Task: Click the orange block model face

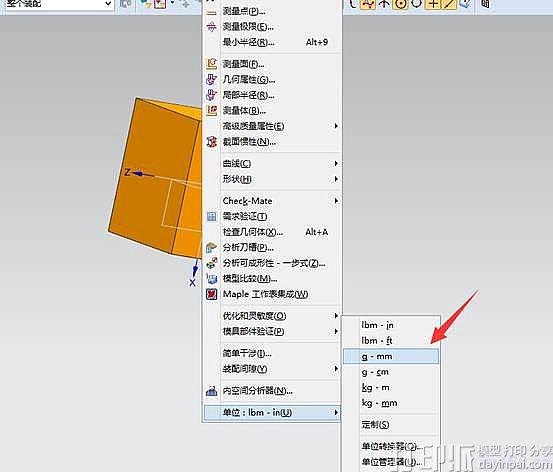Action: tap(152, 176)
